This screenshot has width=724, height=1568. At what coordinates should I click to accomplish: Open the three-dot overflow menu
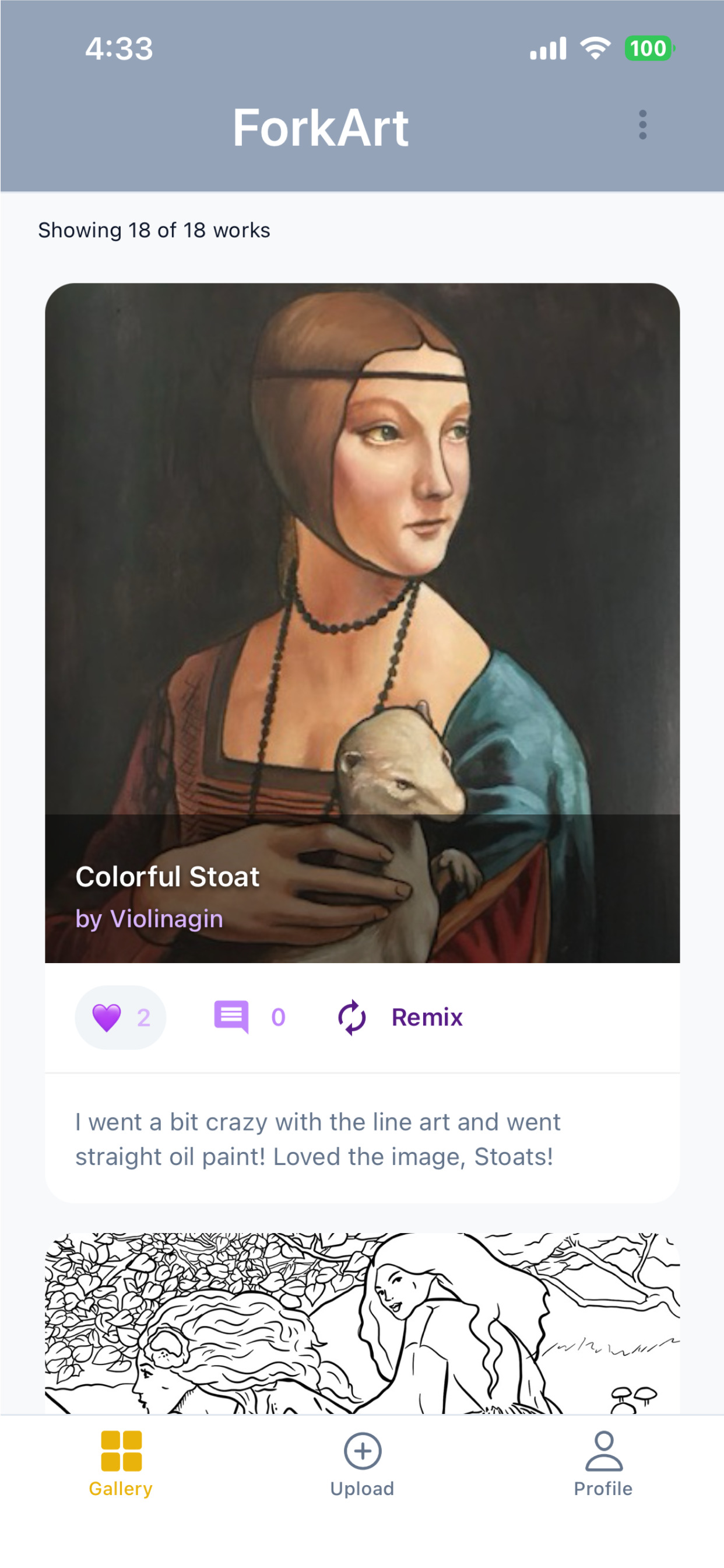(642, 125)
